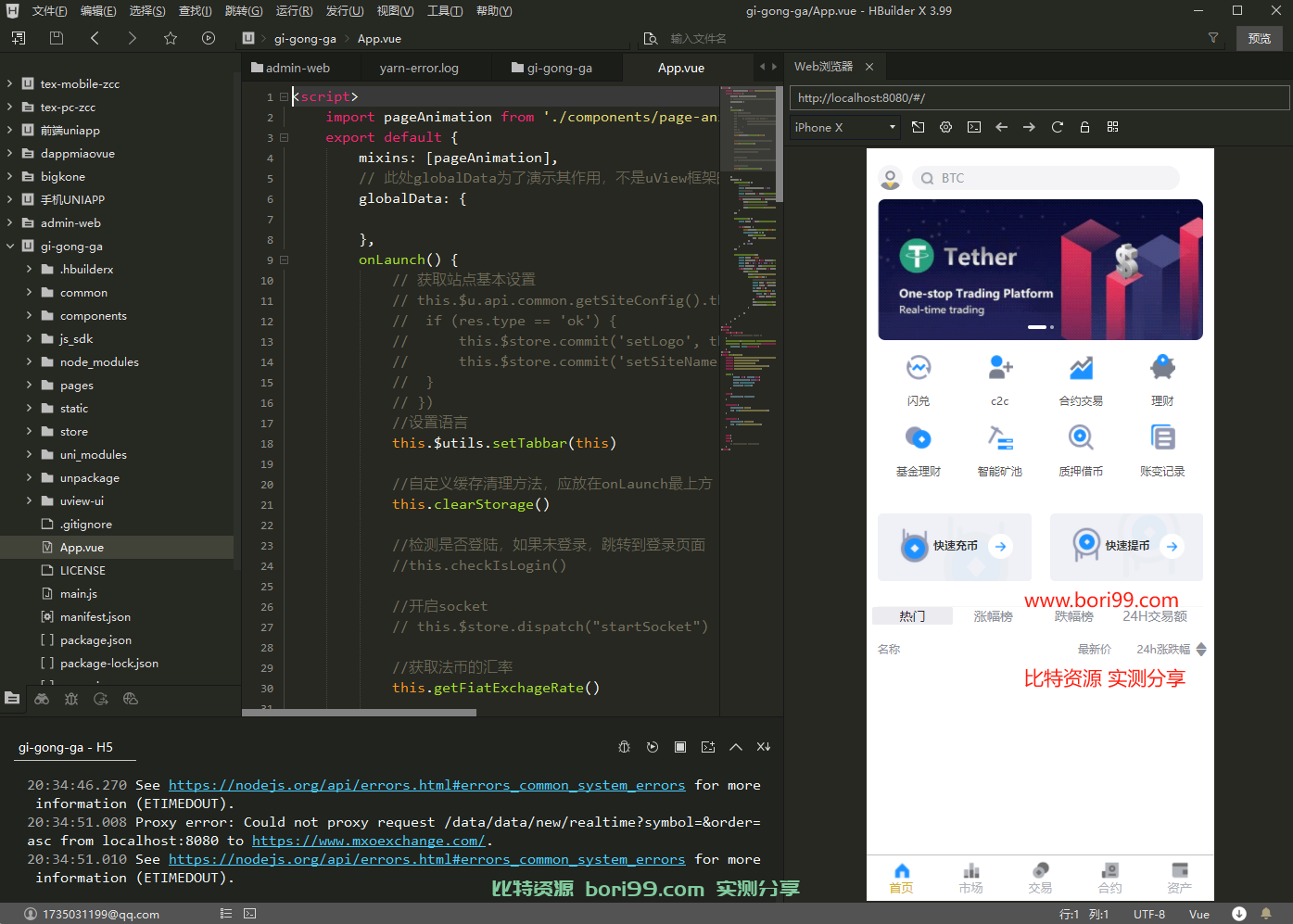This screenshot has width=1293, height=924.
Task: Click the 快速充币 quick deposit button
Action: tap(955, 546)
